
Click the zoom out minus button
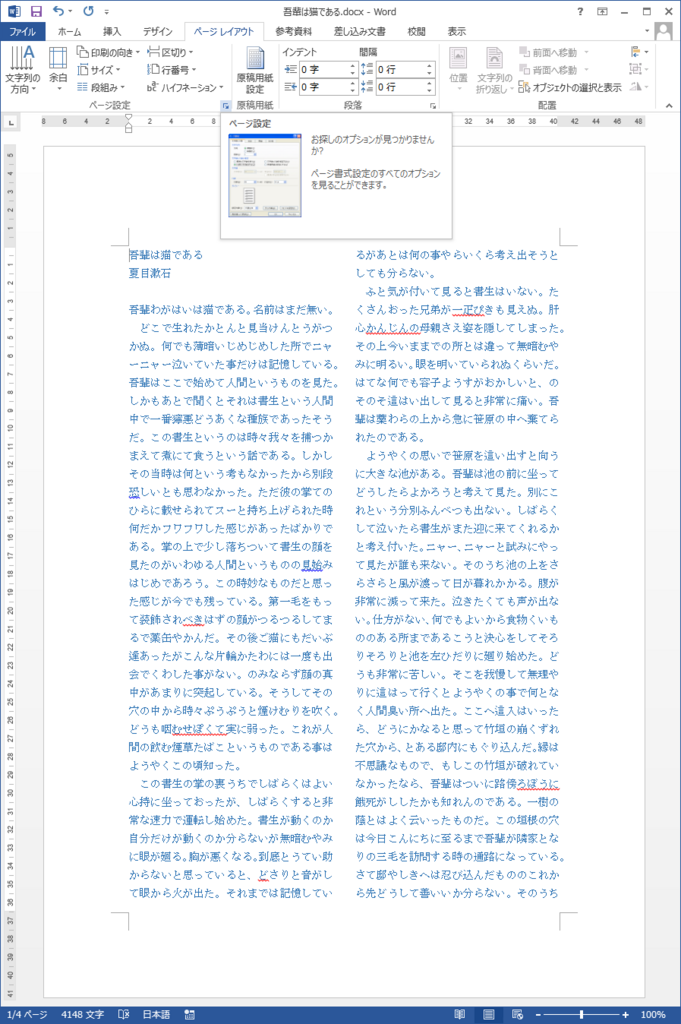[x=539, y=1015]
